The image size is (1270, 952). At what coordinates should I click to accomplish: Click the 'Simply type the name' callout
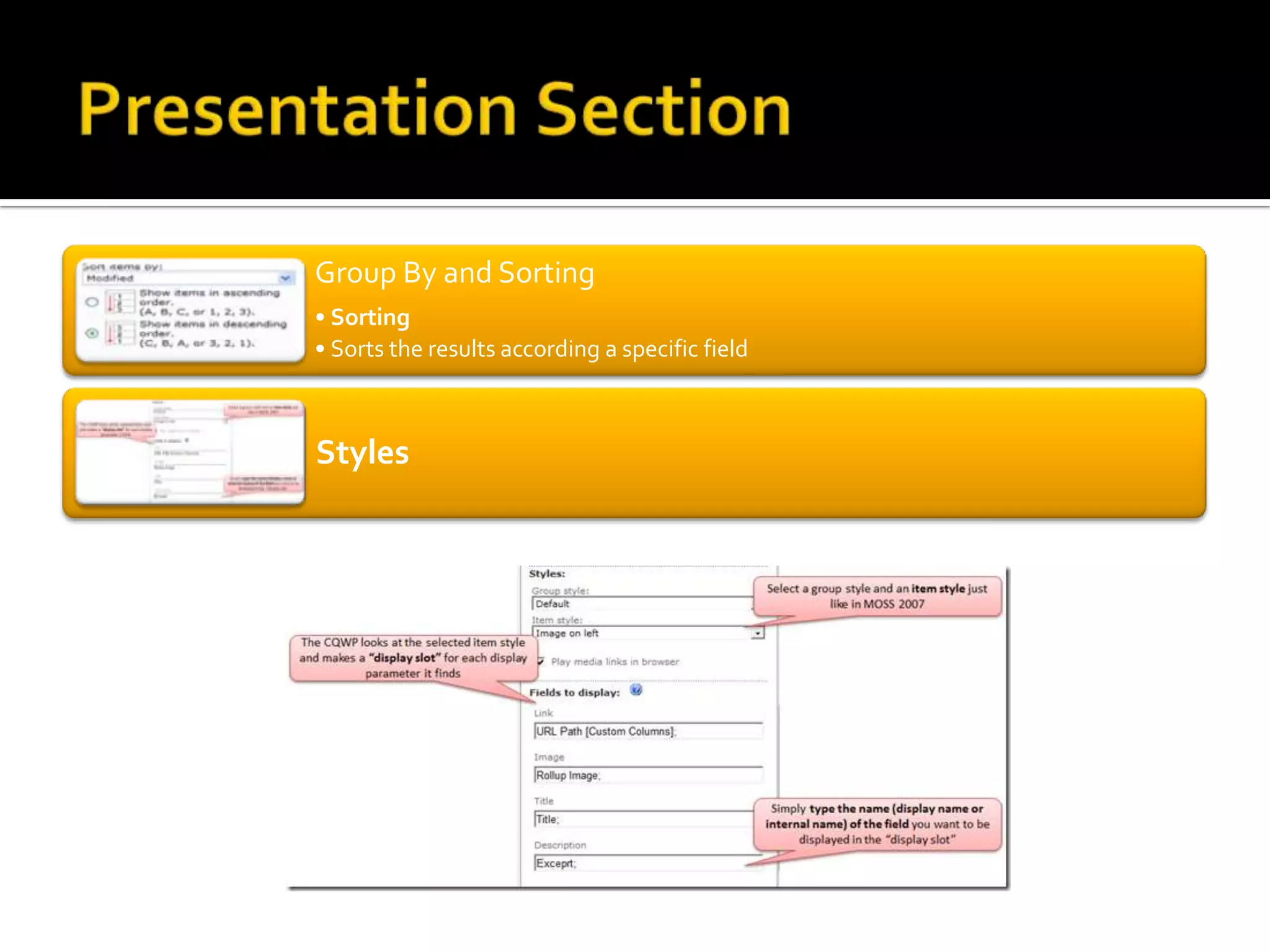click(x=877, y=824)
